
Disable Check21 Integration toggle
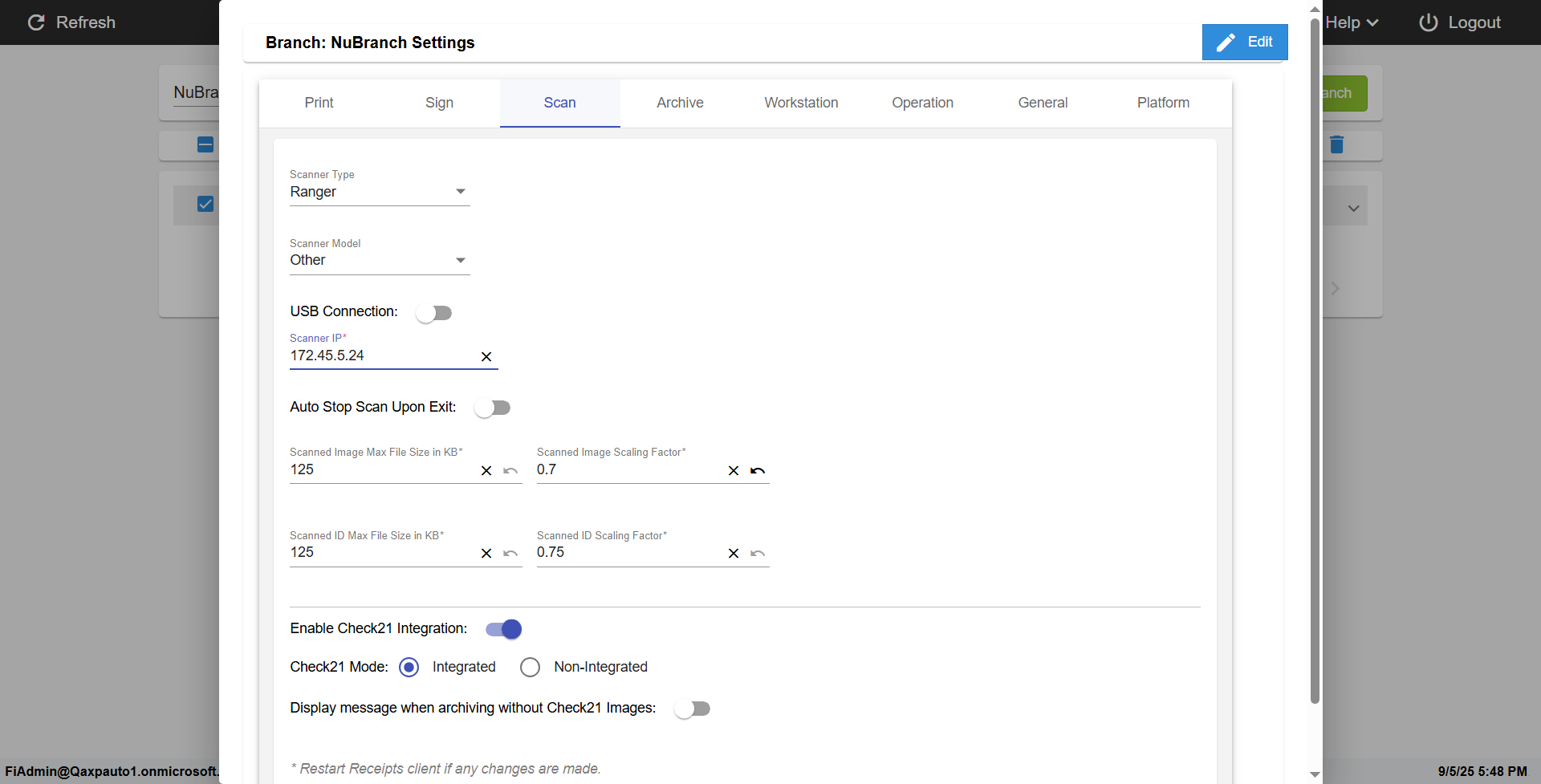click(504, 629)
